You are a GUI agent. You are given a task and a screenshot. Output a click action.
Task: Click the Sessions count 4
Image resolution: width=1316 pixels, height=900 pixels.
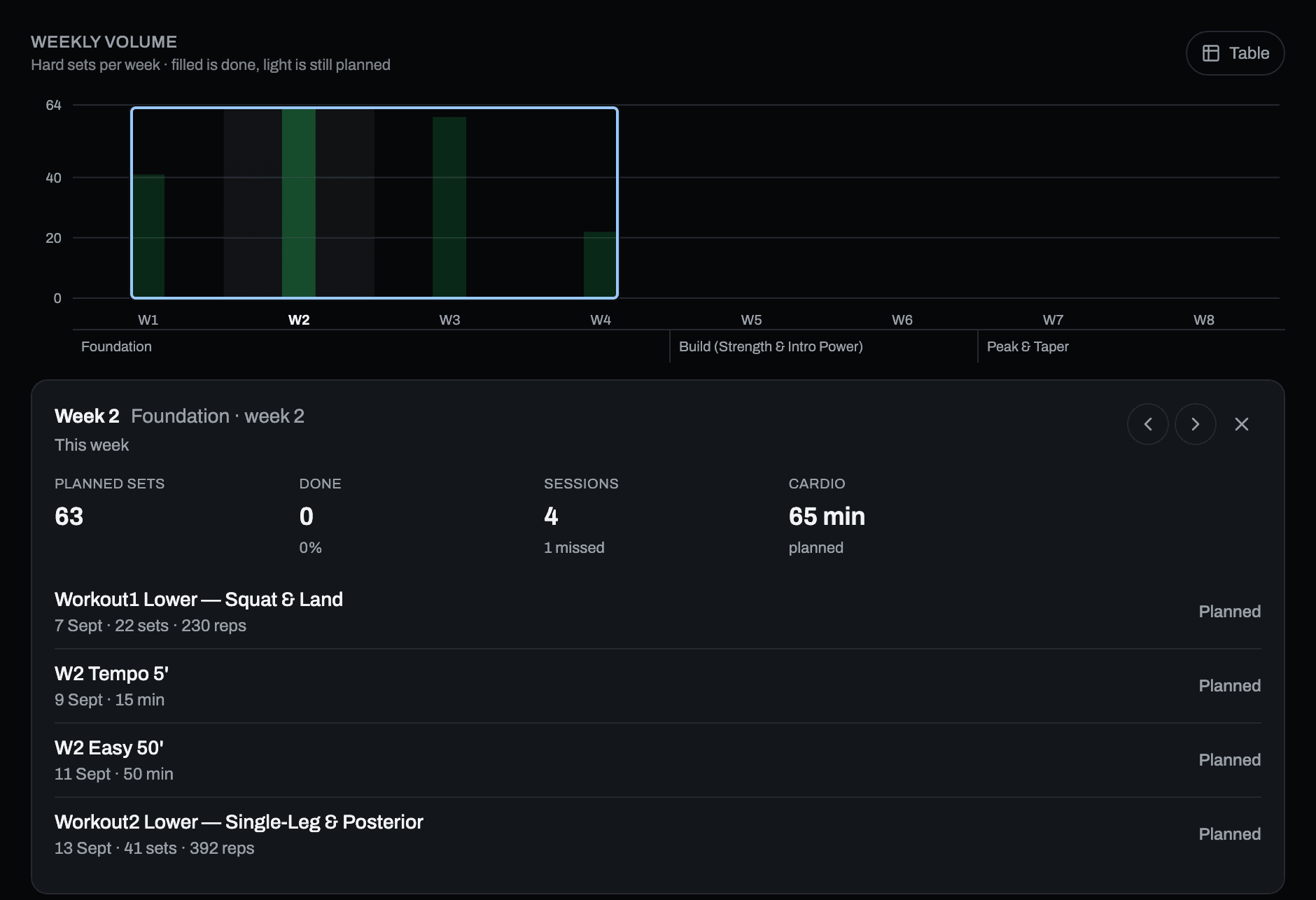click(x=551, y=516)
